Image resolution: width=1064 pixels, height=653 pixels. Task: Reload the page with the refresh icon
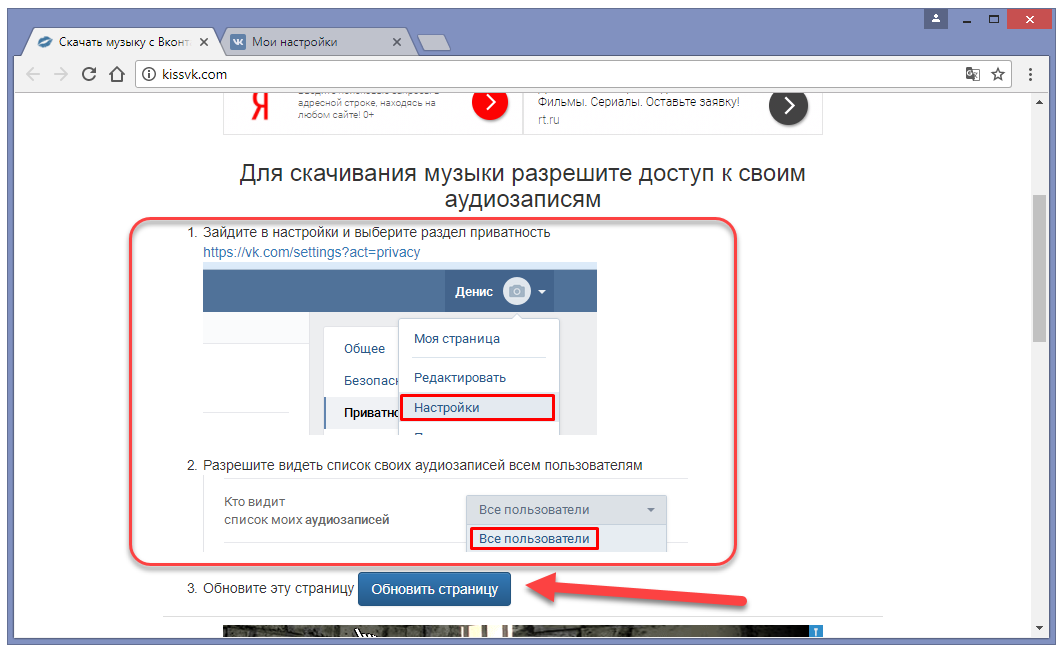[x=89, y=74]
